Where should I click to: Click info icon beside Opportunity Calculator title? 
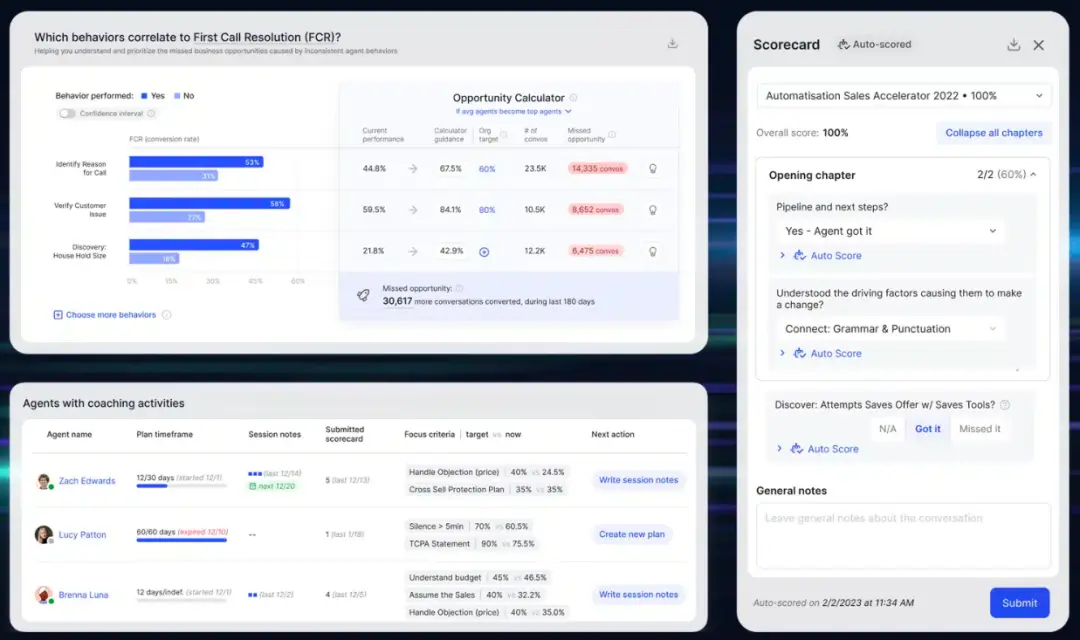click(x=572, y=98)
